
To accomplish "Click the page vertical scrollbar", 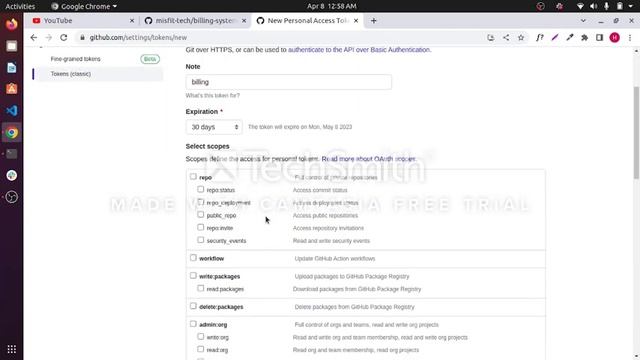I will pos(636,133).
